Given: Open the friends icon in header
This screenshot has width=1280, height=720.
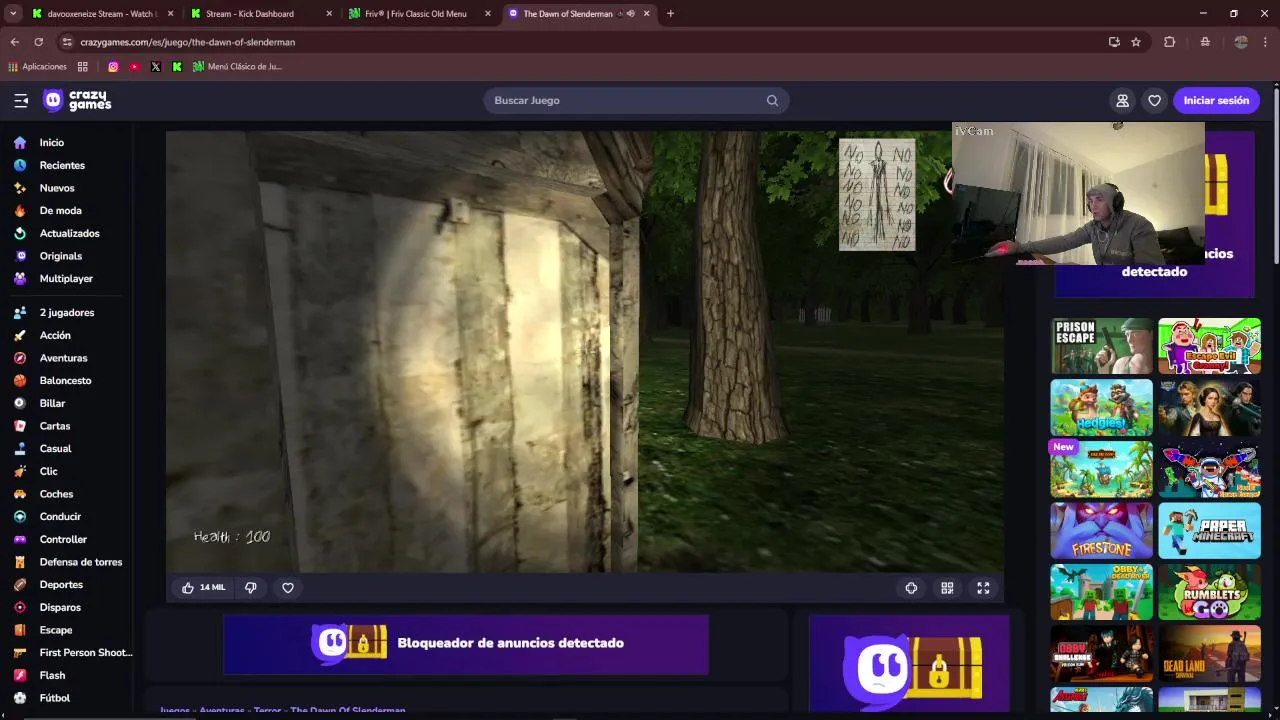Looking at the screenshot, I should point(1122,100).
